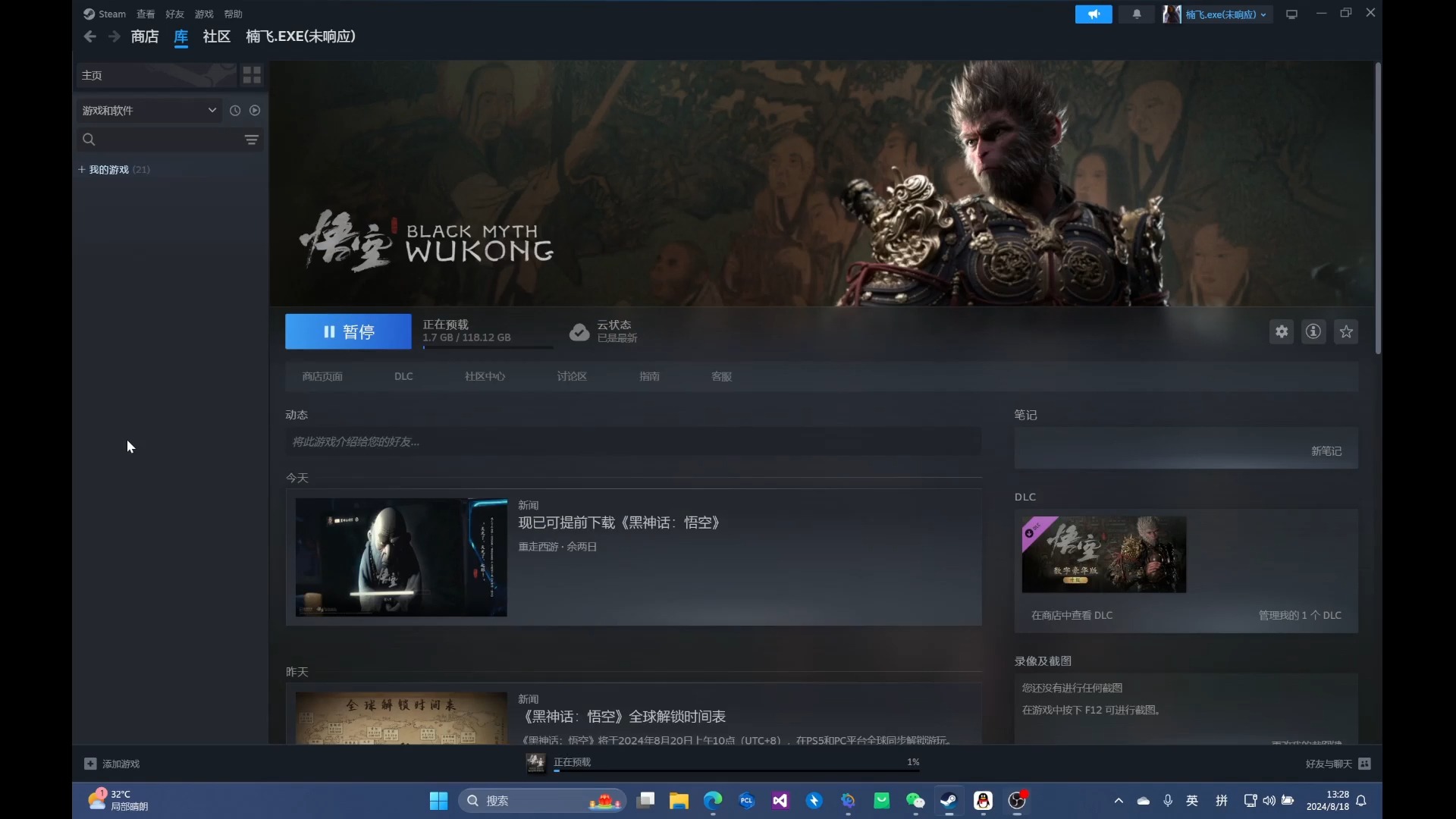Image resolution: width=1456 pixels, height=819 pixels.
Task: Show hidden system tray icons
Action: tap(1119, 801)
